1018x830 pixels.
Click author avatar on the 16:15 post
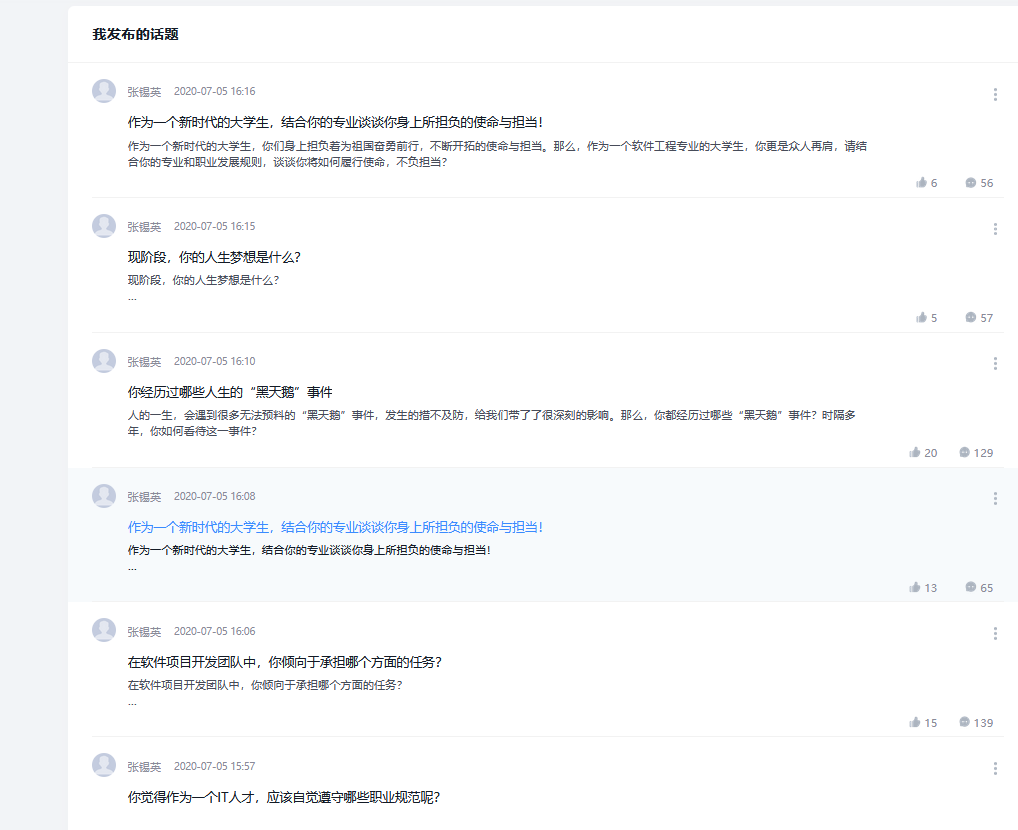pyautogui.click(x=104, y=226)
